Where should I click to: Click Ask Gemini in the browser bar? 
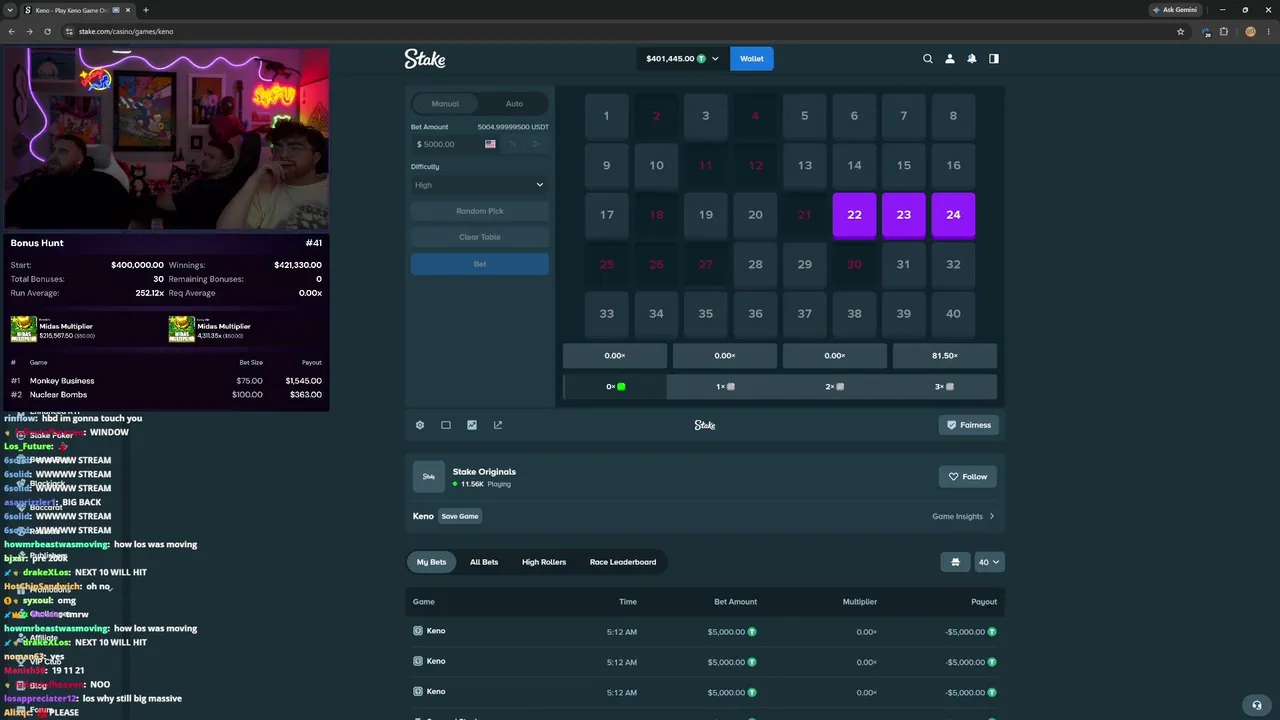[1175, 10]
